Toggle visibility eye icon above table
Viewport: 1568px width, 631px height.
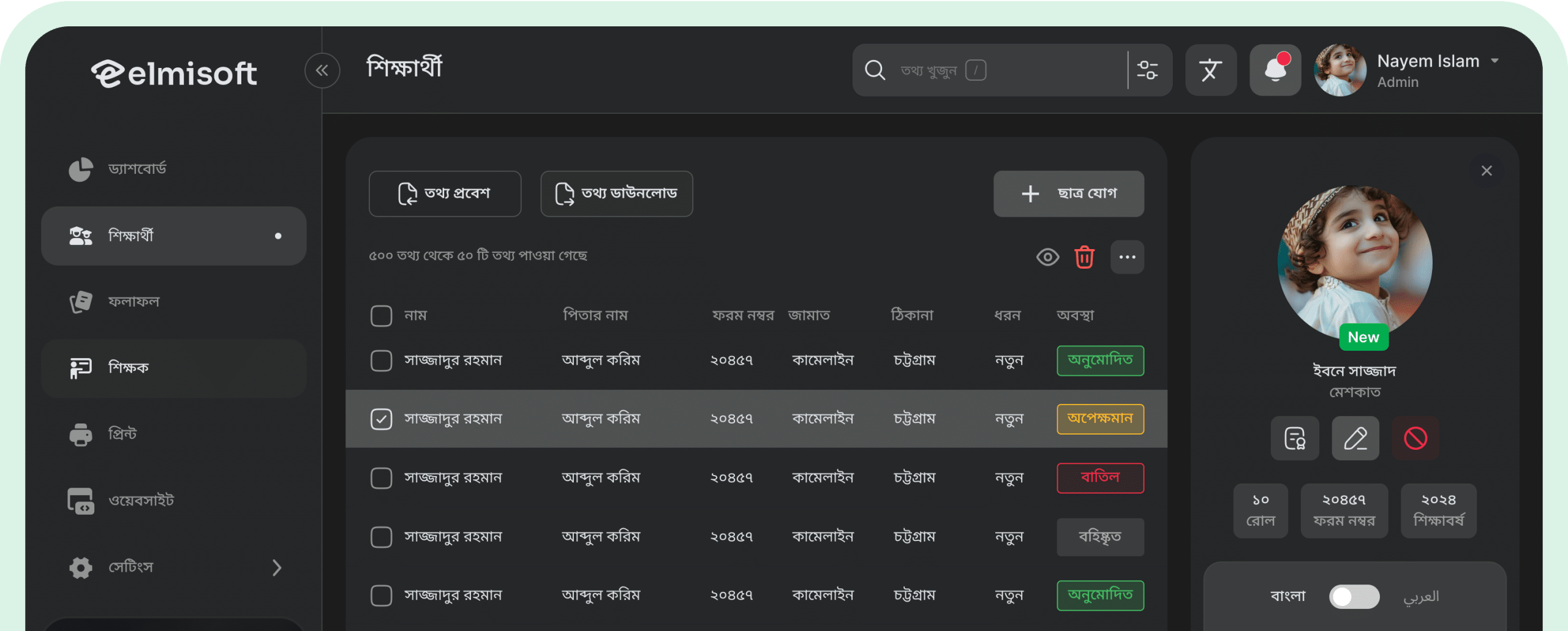point(1047,257)
